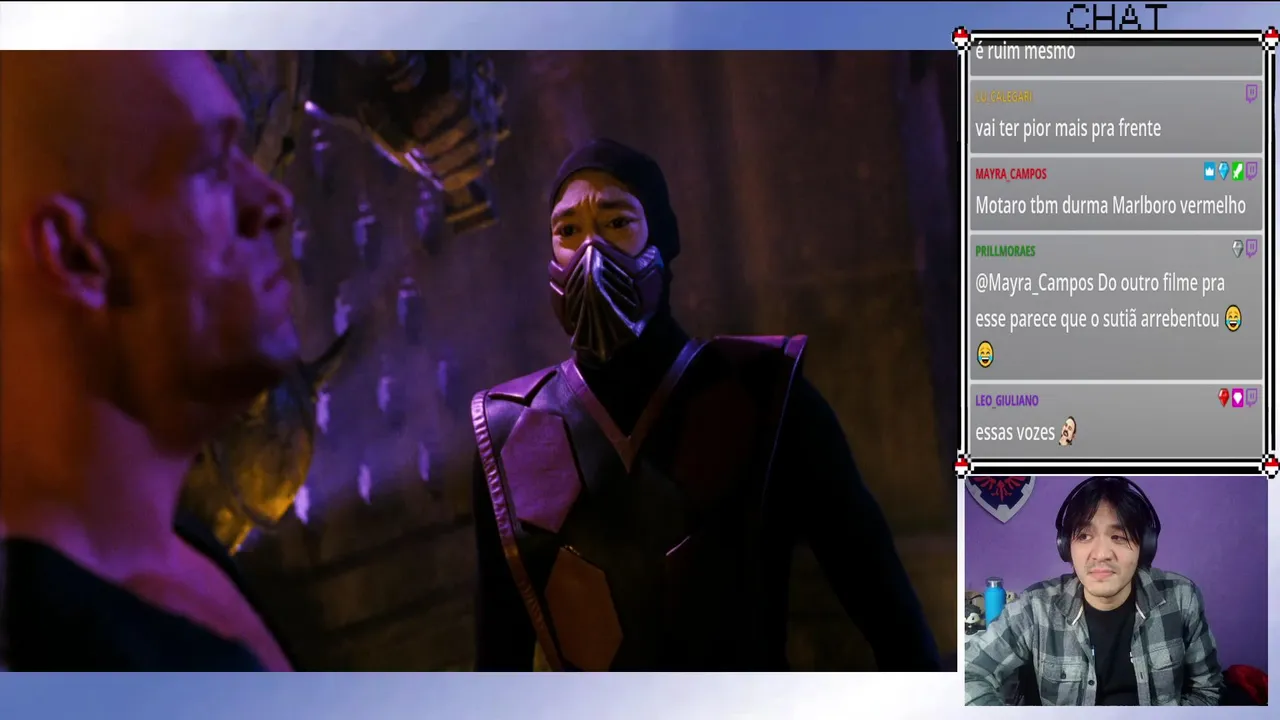Open MAYRA_CAMPOS's username in chat
Image resolution: width=1280 pixels, height=720 pixels.
click(x=1011, y=174)
